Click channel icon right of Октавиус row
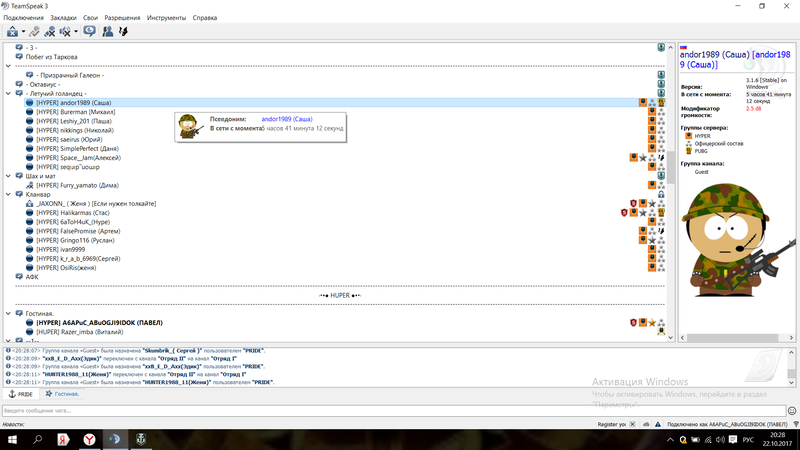The width and height of the screenshot is (800, 450). tap(661, 84)
